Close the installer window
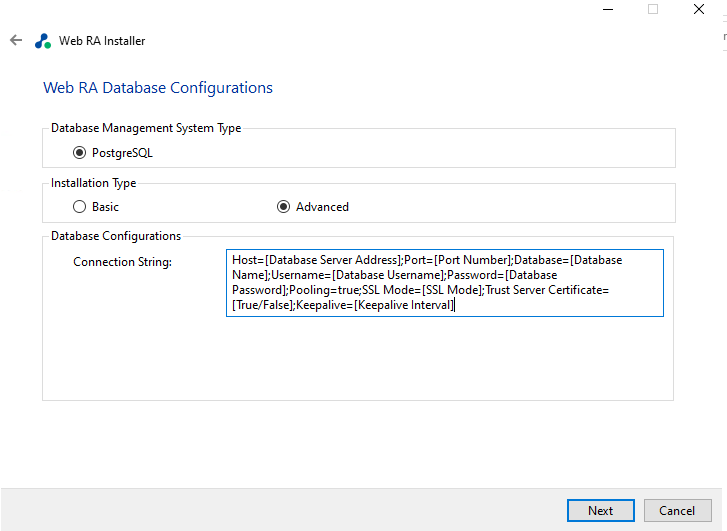 point(699,9)
